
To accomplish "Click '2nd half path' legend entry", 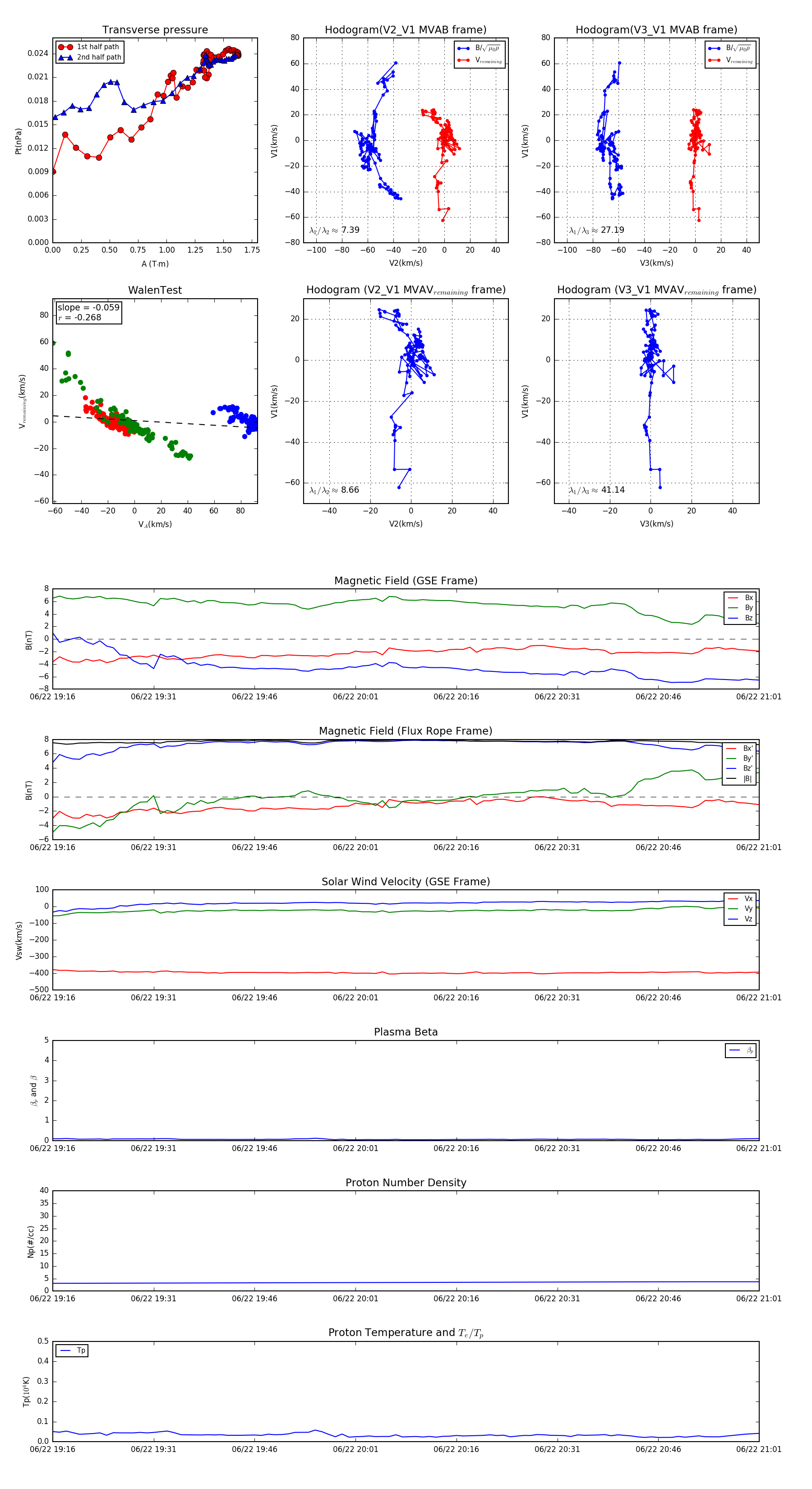I will 90,57.
